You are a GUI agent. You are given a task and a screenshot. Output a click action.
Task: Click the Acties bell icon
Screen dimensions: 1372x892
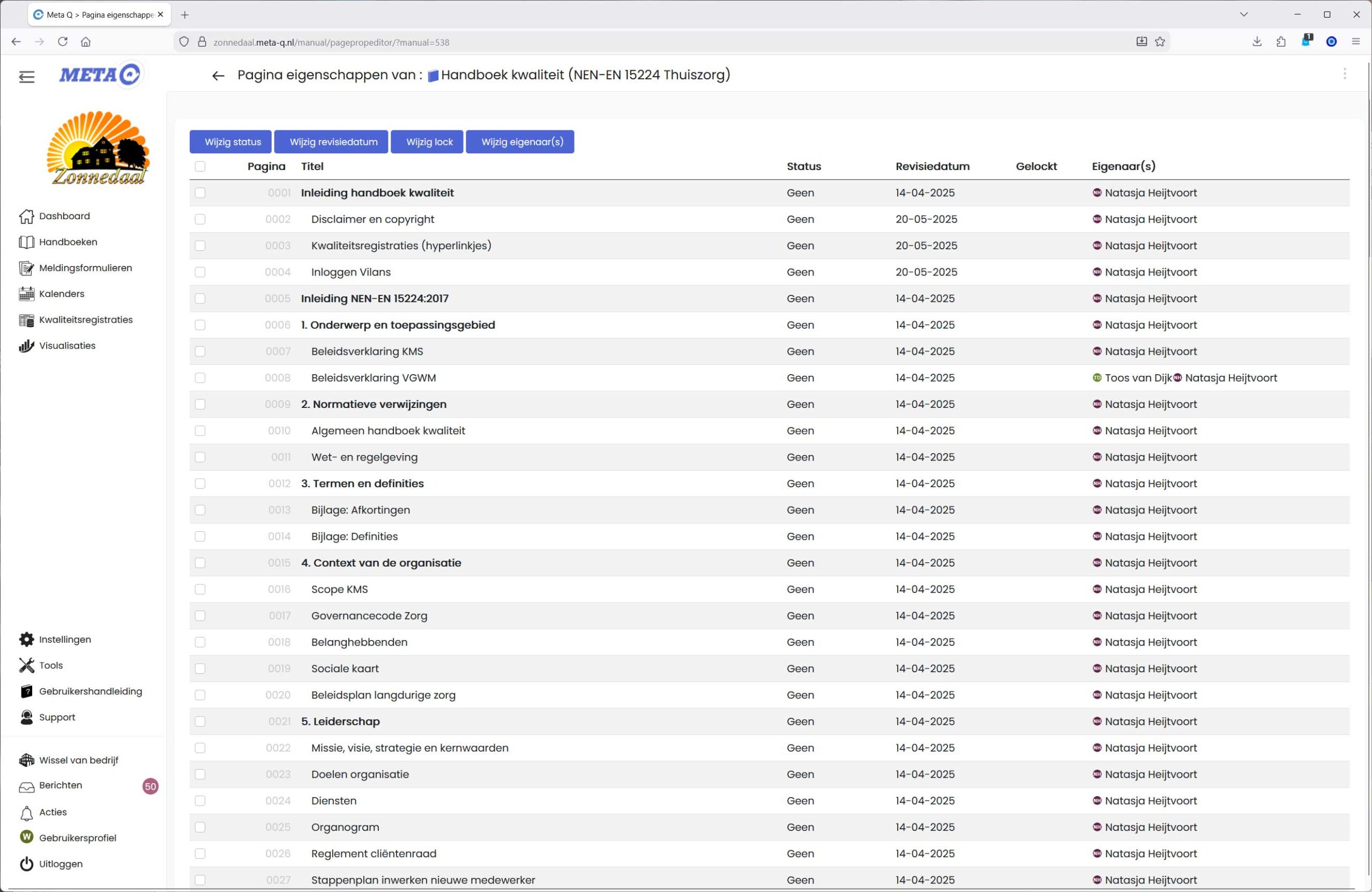click(26, 813)
